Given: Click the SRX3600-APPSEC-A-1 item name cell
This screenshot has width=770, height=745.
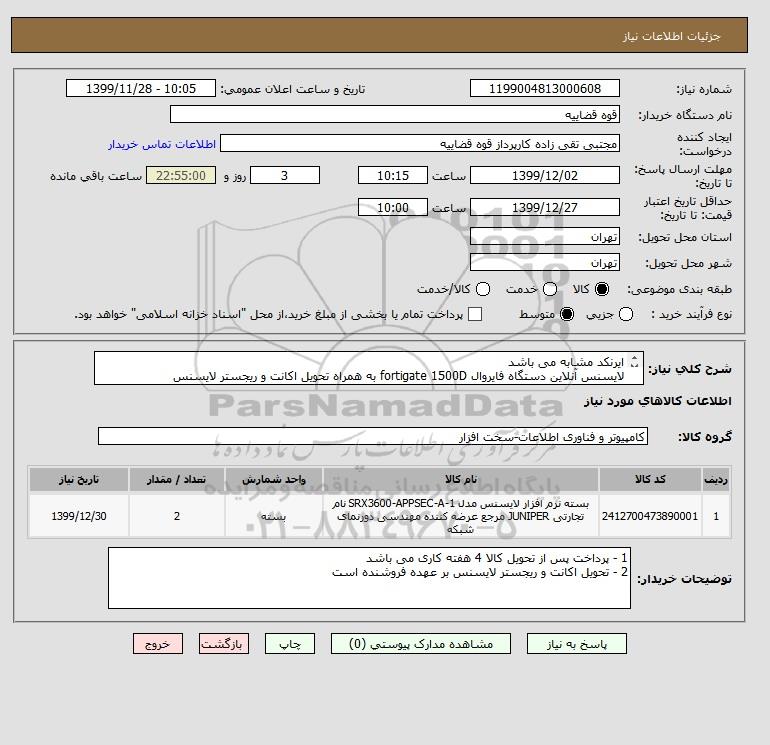Looking at the screenshot, I should point(461,516).
